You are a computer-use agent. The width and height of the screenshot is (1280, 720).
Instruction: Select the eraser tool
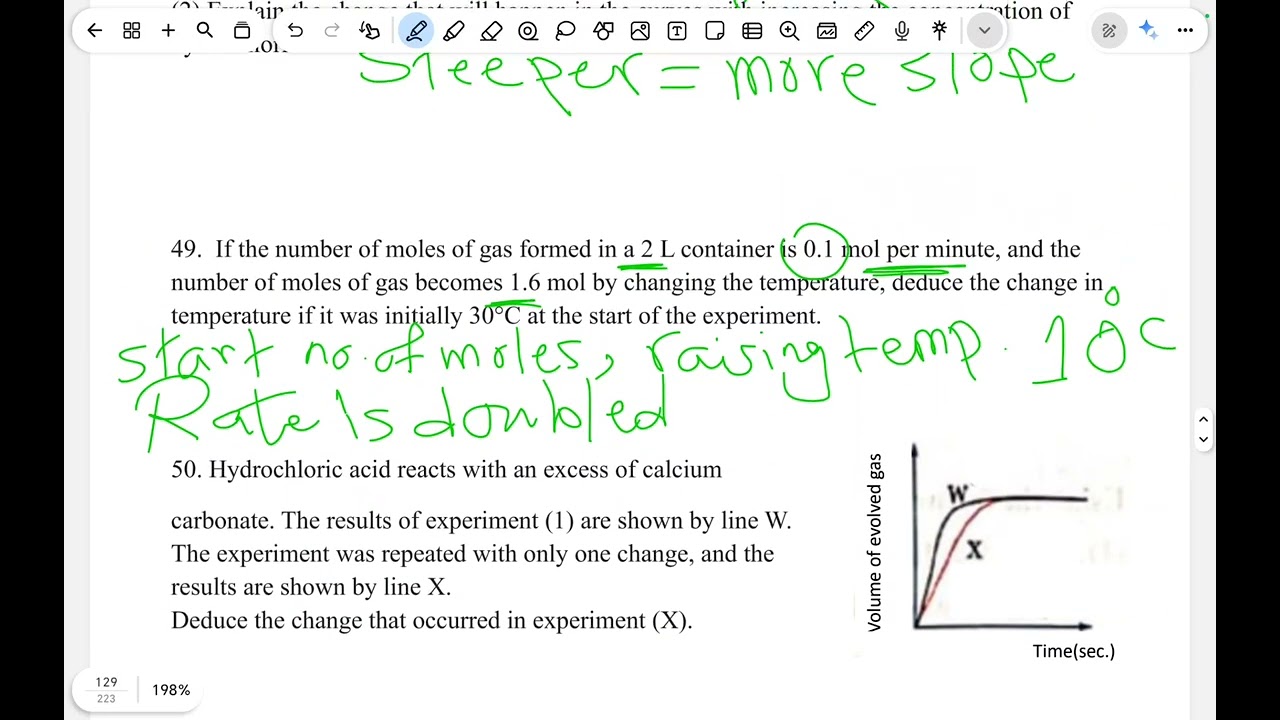tap(491, 31)
